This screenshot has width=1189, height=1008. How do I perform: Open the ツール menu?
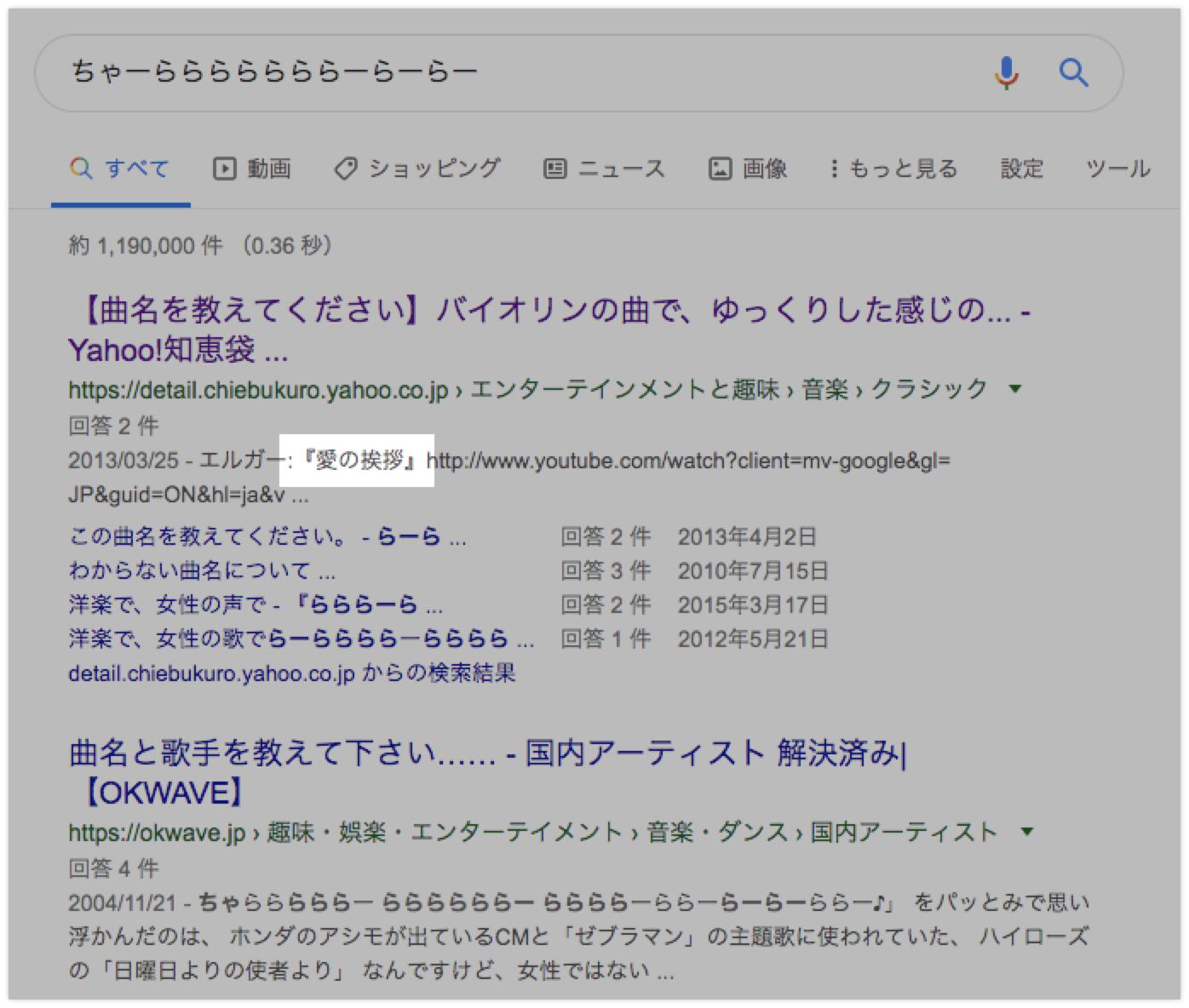click(1117, 168)
